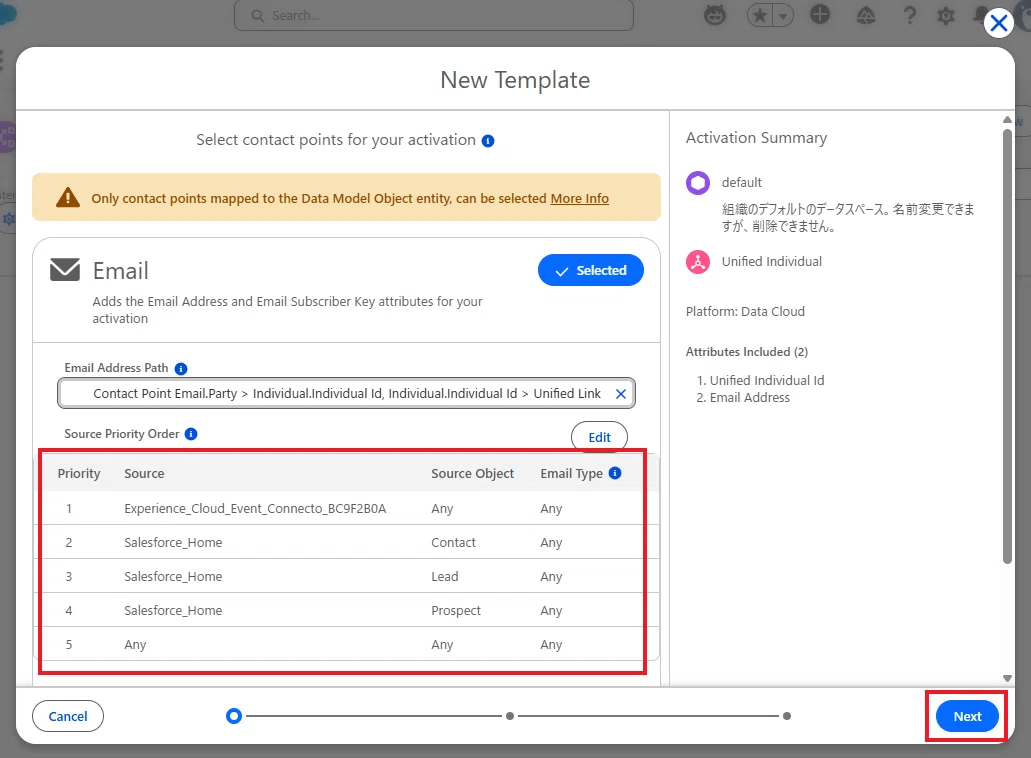Click the info icon beside Email Address Path
Viewport: 1031px width, 758px height.
pyautogui.click(x=181, y=369)
